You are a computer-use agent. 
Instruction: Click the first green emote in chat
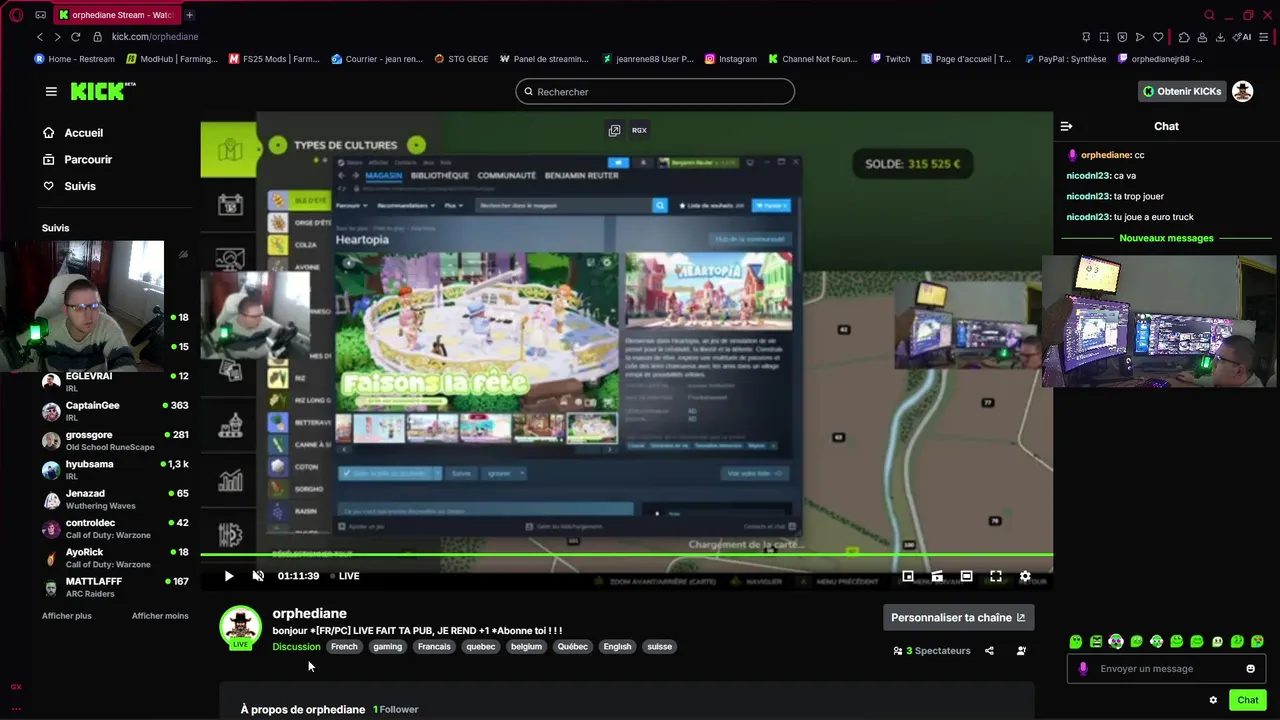[1075, 641]
